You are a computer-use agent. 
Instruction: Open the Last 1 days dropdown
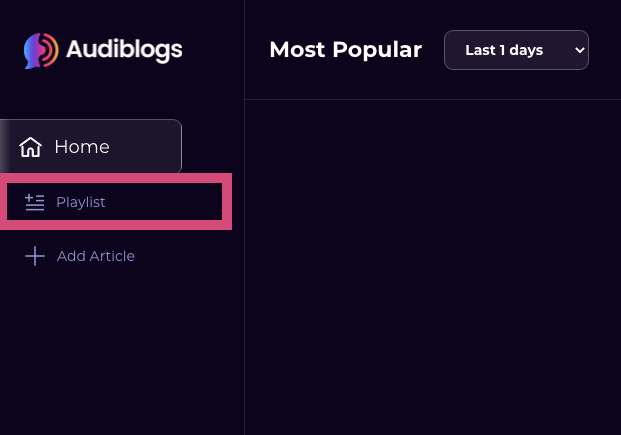[516, 50]
